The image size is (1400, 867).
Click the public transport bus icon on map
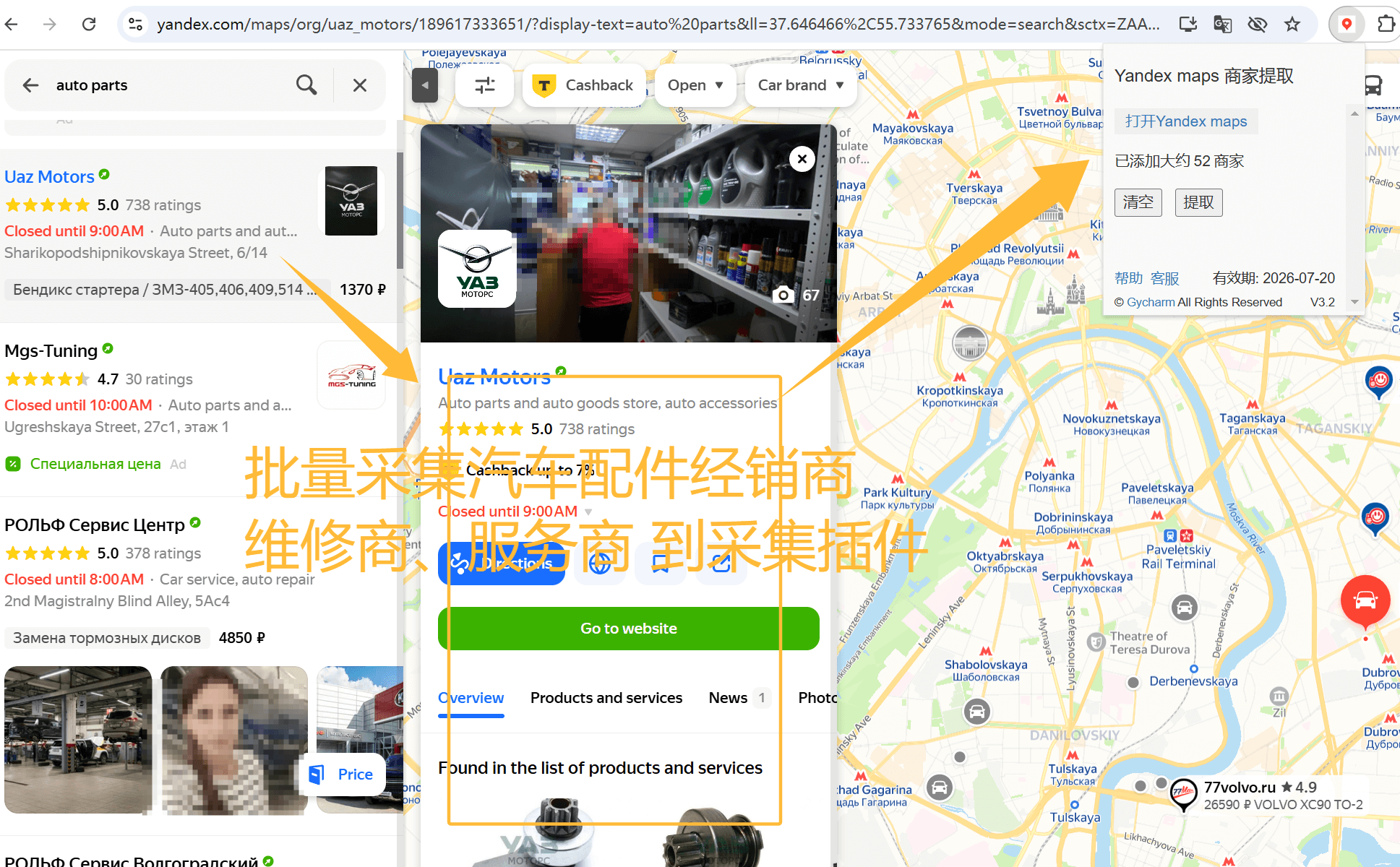[x=1374, y=85]
